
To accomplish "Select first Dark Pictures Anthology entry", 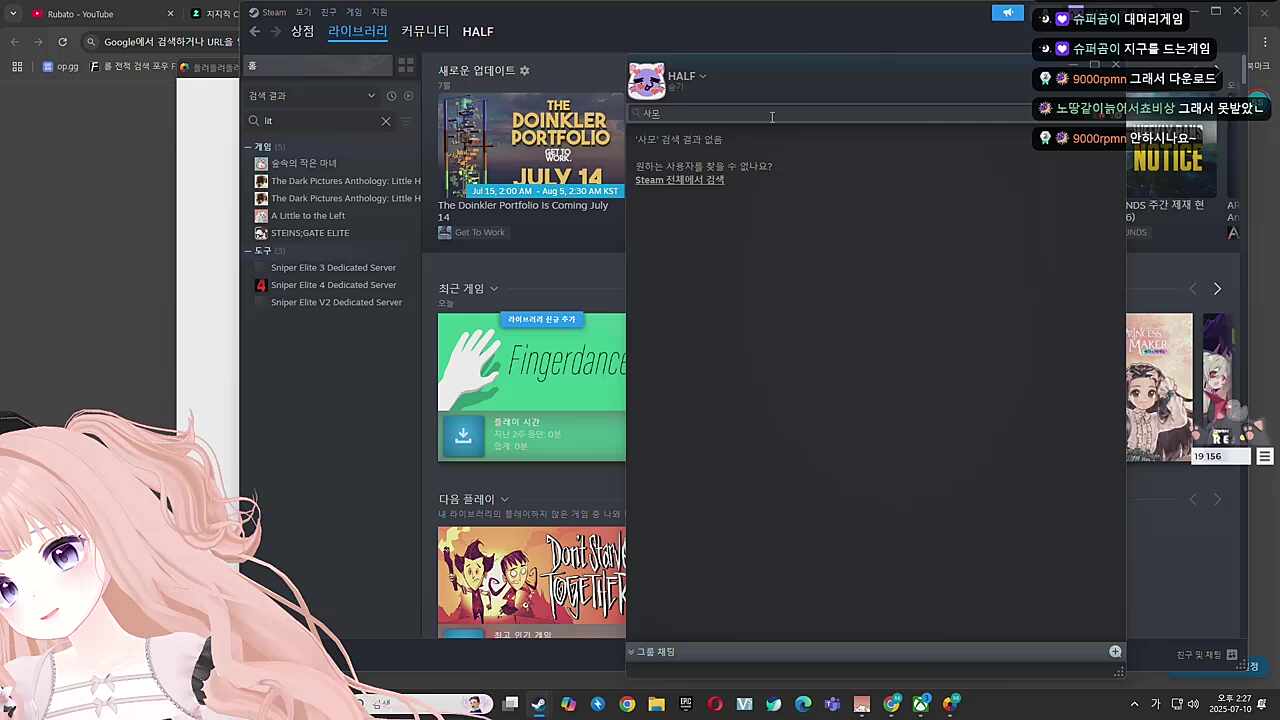I will [338, 181].
